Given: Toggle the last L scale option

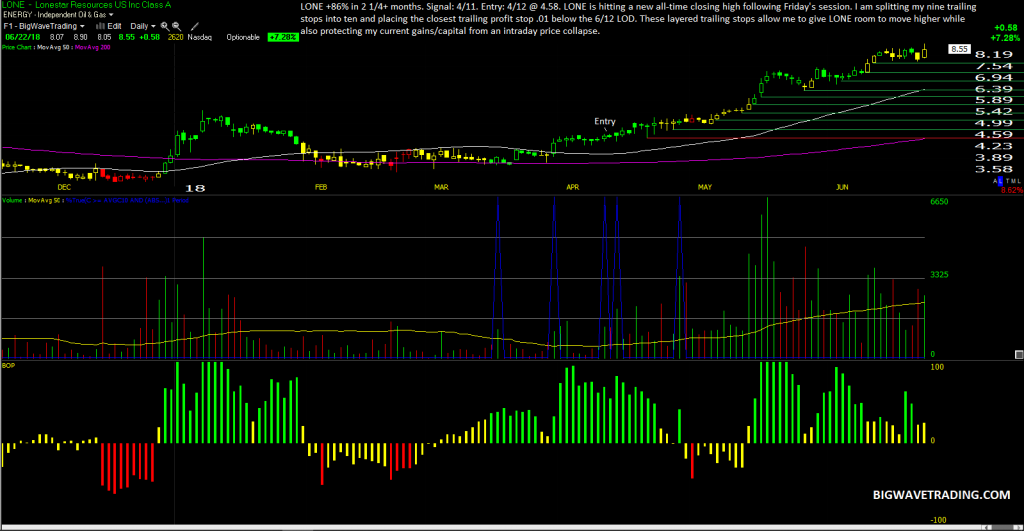Looking at the screenshot, I should click(1018, 181).
